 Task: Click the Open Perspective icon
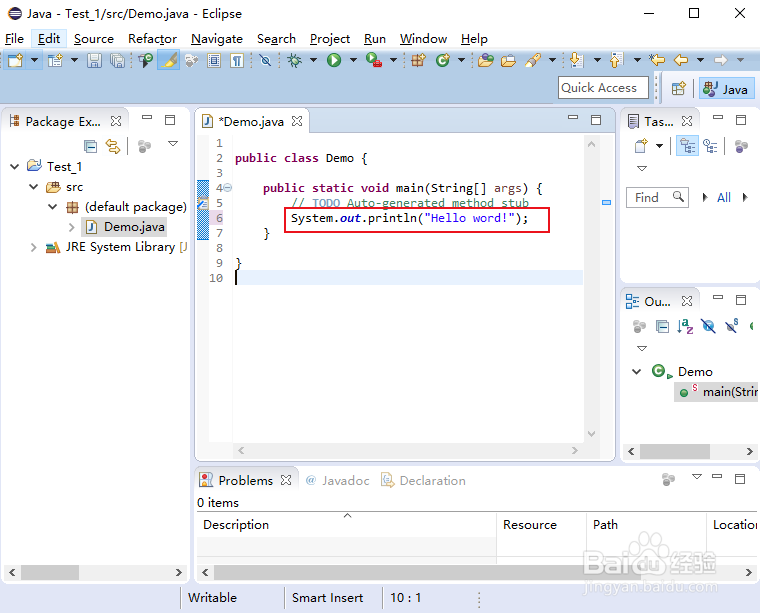(679, 89)
